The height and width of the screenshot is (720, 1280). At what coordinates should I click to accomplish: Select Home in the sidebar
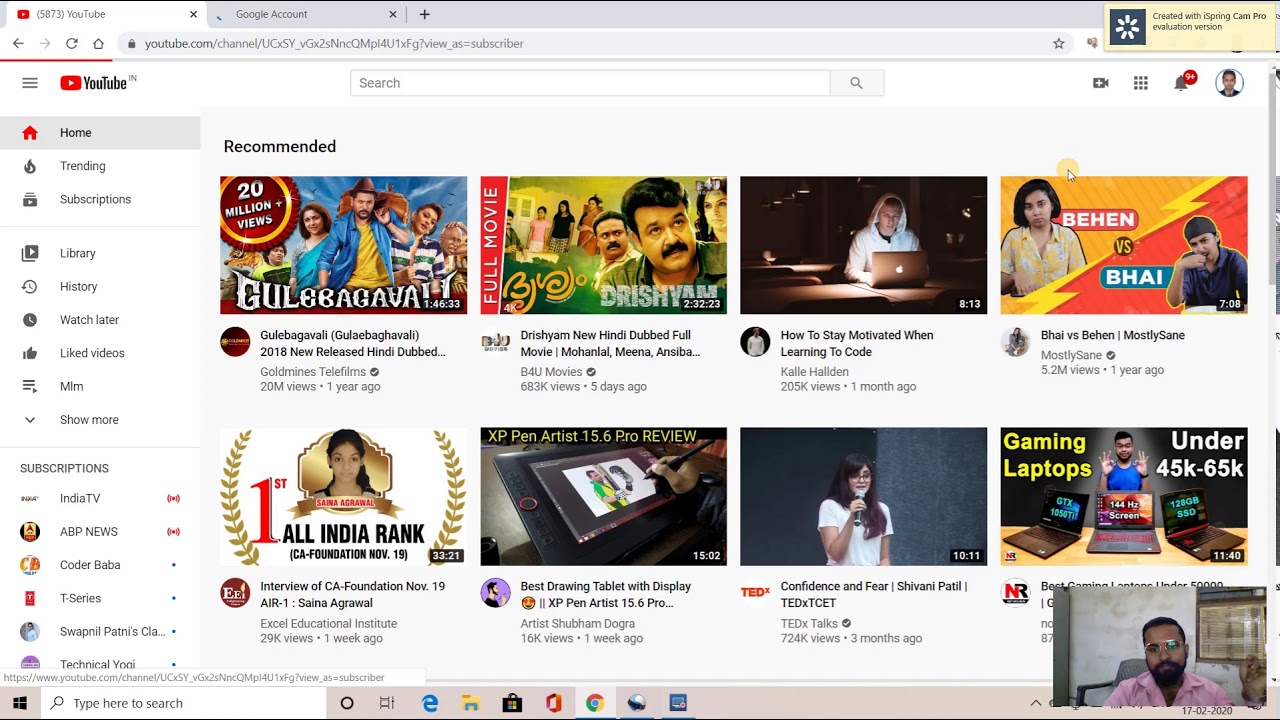[x=100, y=133]
